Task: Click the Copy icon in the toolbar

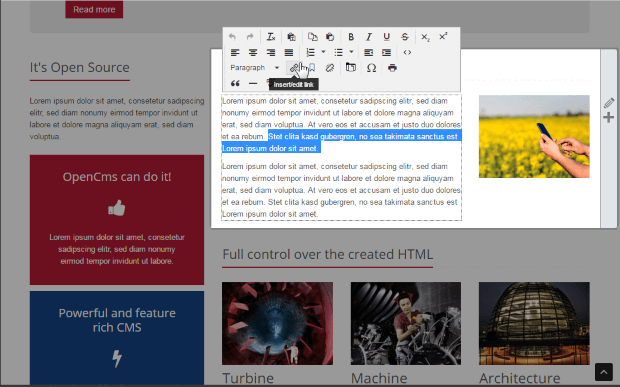Action: pos(312,37)
